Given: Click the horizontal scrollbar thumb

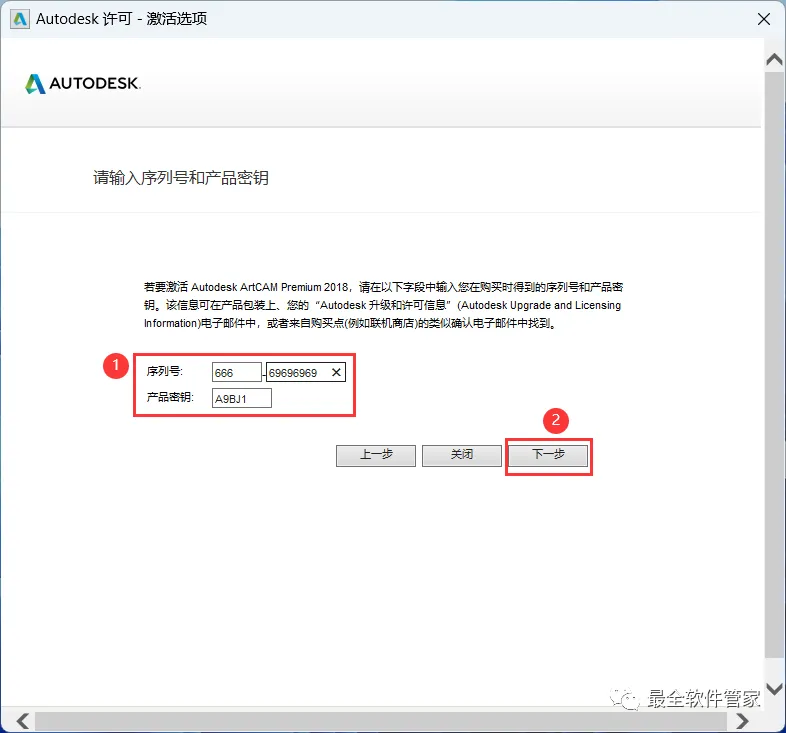Looking at the screenshot, I should pyautogui.click(x=381, y=721).
